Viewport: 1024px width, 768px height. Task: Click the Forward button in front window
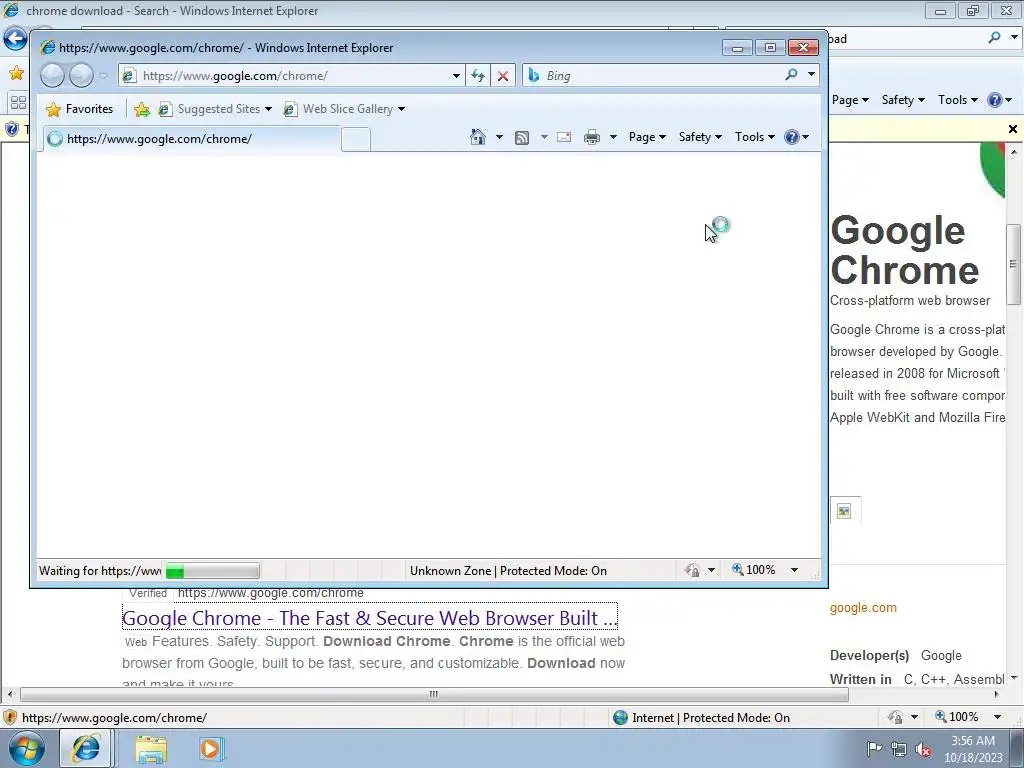pos(81,76)
